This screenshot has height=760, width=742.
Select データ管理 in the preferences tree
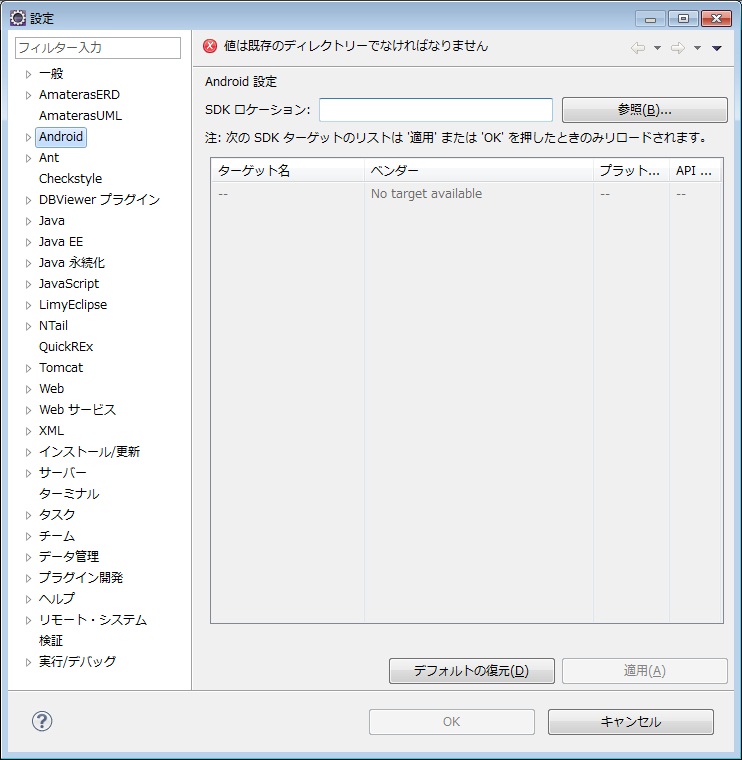coord(69,557)
